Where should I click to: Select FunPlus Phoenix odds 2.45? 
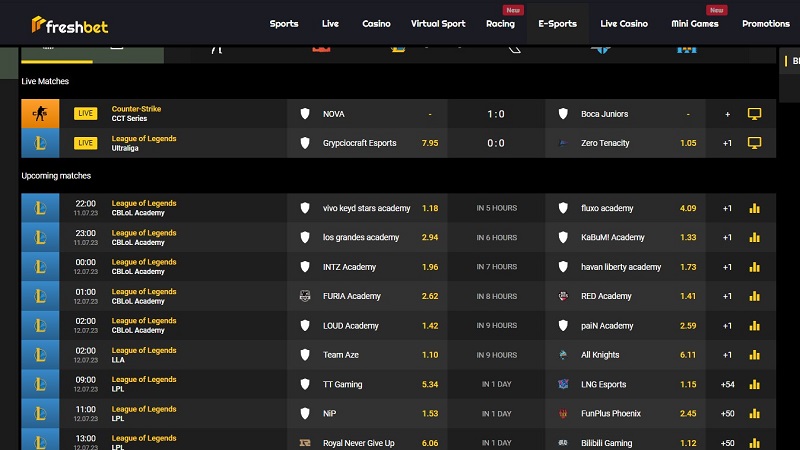(x=688, y=413)
